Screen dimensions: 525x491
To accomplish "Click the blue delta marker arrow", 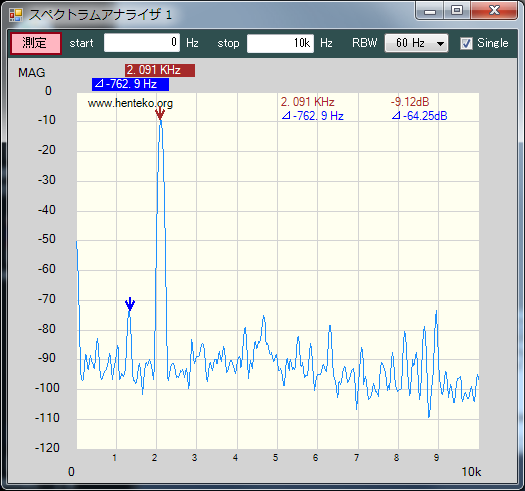I will [130, 304].
